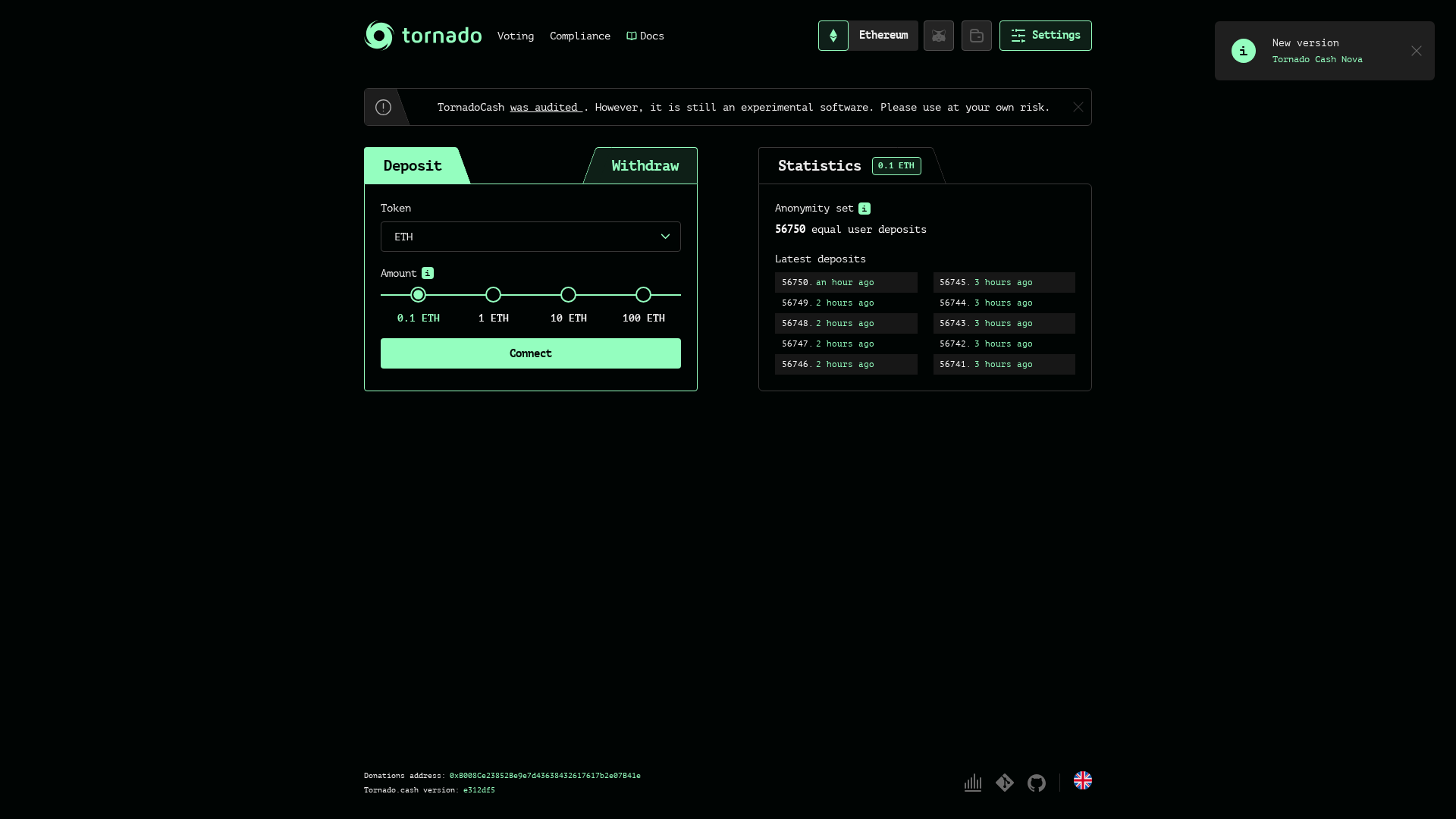Screen dimensions: 1456x819
Task: Dismiss the New version notification
Action: tap(1417, 51)
